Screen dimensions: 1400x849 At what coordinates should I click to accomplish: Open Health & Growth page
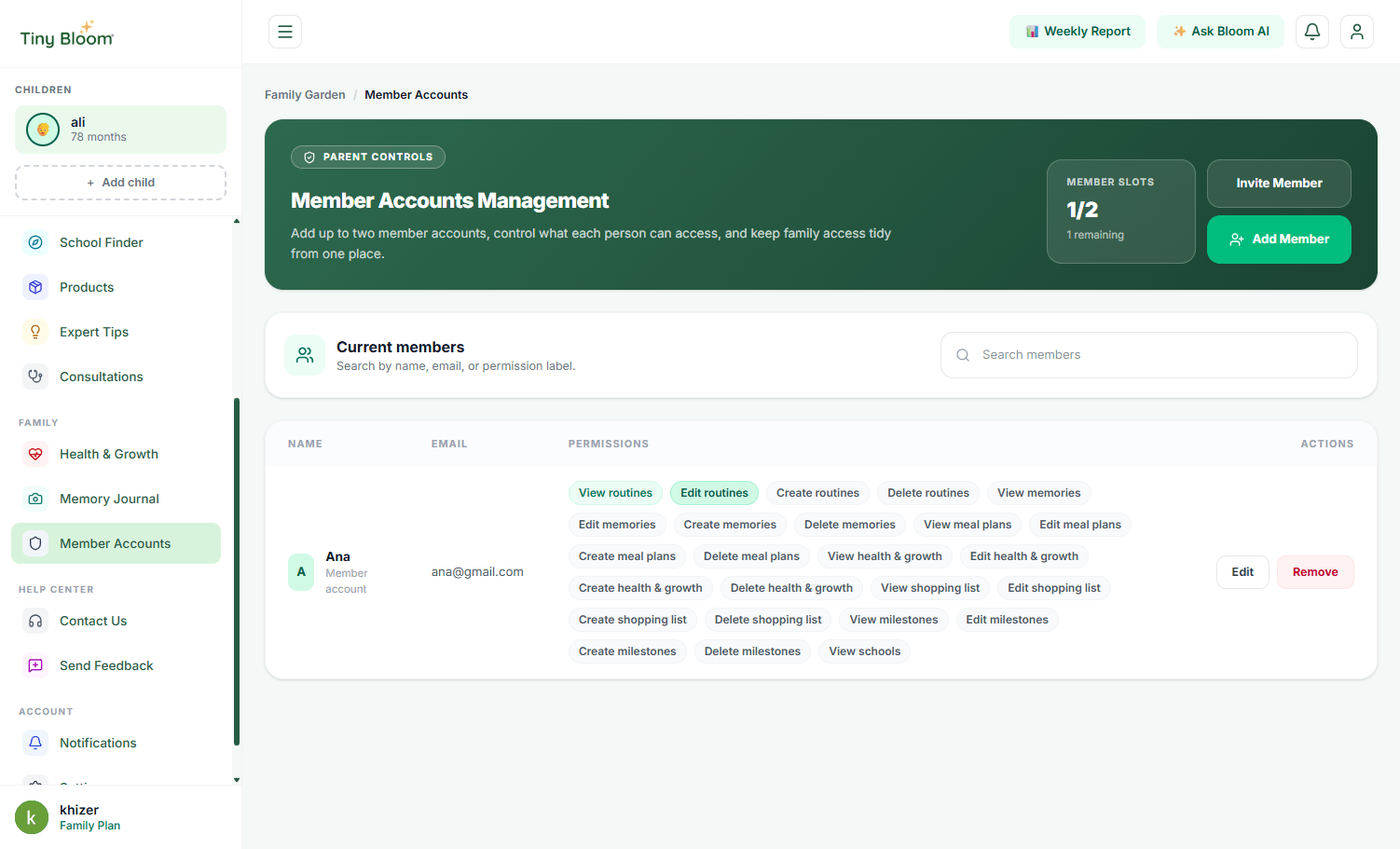[x=116, y=454]
